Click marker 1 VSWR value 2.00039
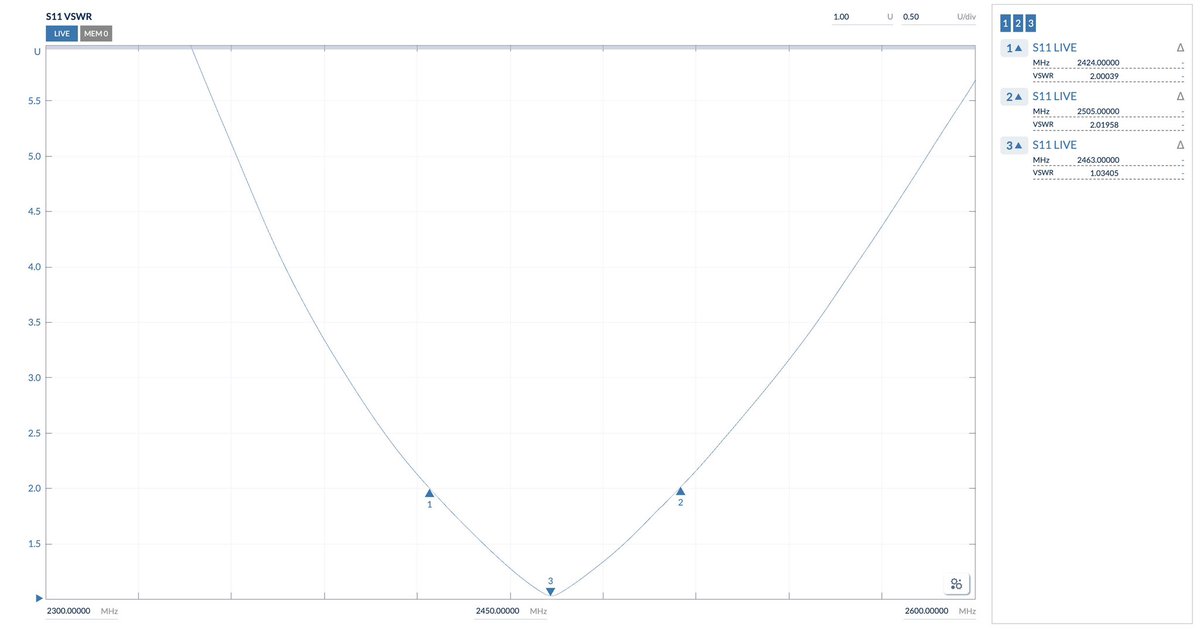1200x630 pixels. point(1104,75)
